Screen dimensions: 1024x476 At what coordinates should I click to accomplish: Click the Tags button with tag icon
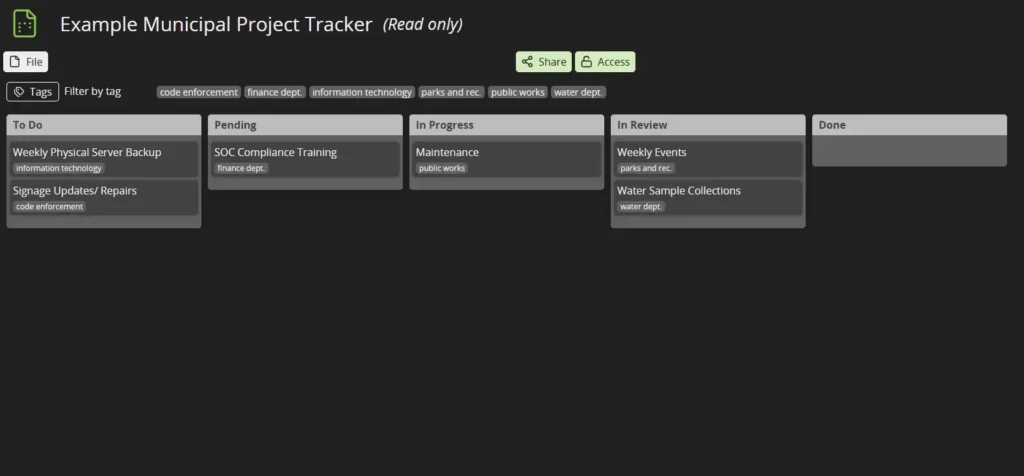click(33, 92)
